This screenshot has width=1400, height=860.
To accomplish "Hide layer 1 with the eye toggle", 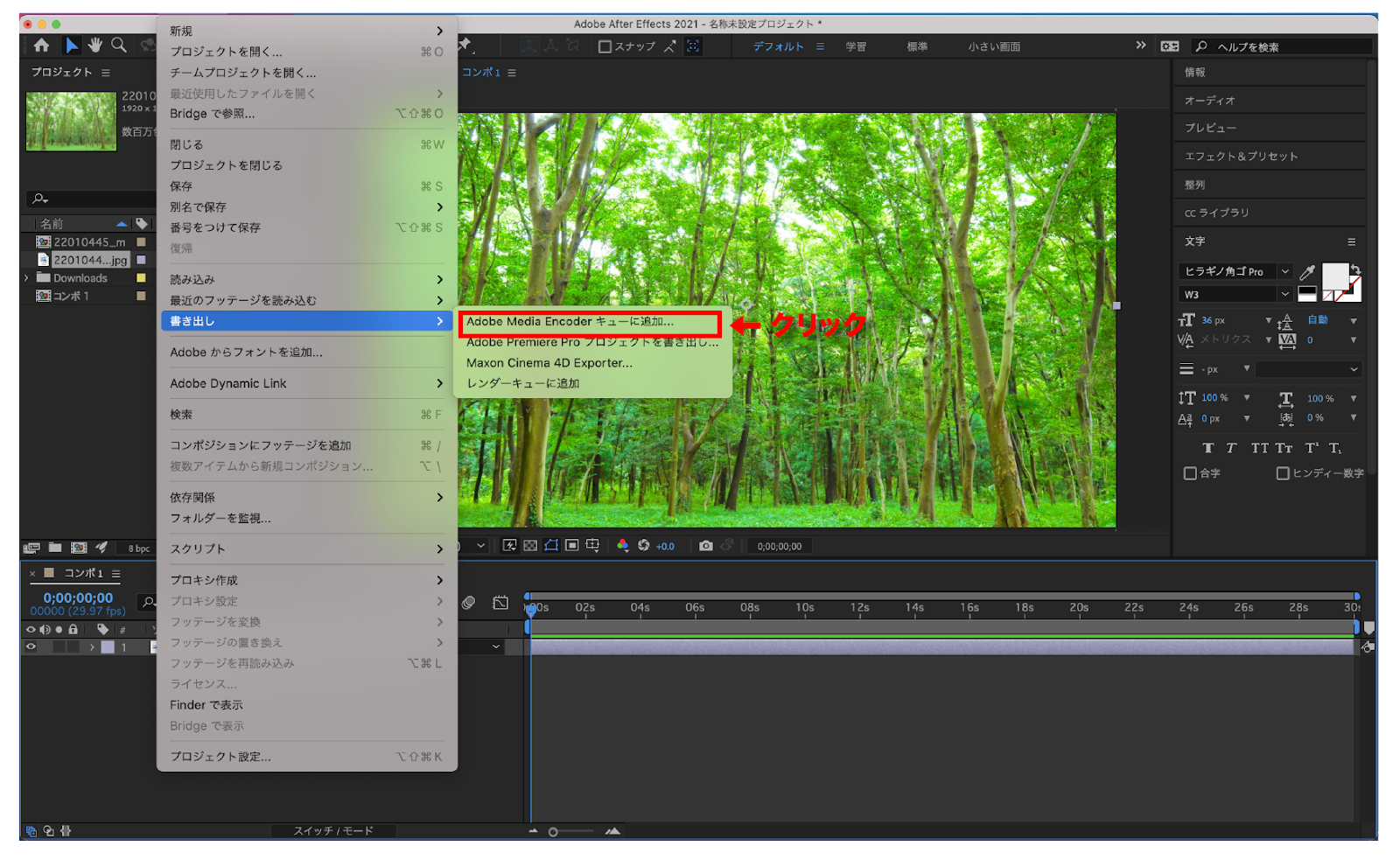I will click(x=31, y=647).
